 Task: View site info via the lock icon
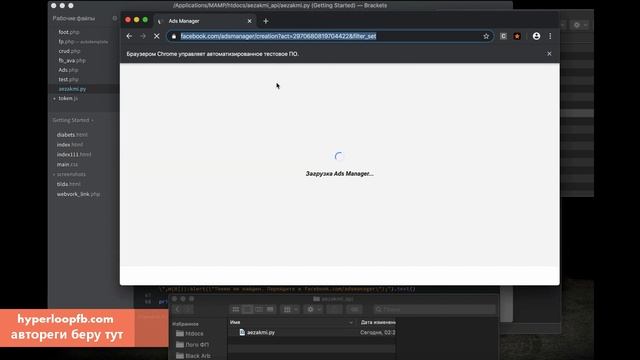point(174,36)
